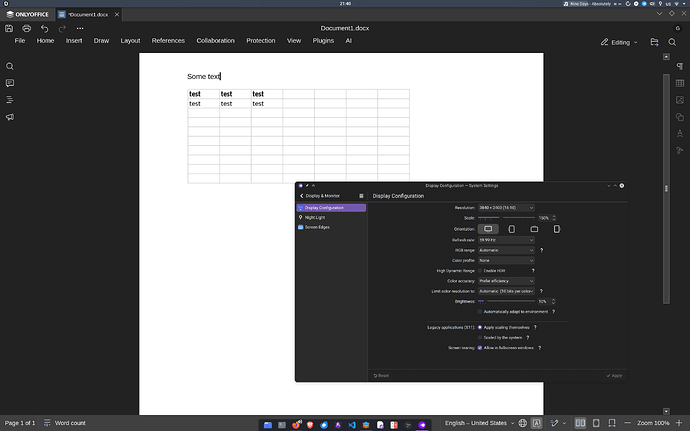Viewport: 690px width, 431px height.
Task: Toggle Allow in fullscreen windows checkbox
Action: (x=480, y=348)
